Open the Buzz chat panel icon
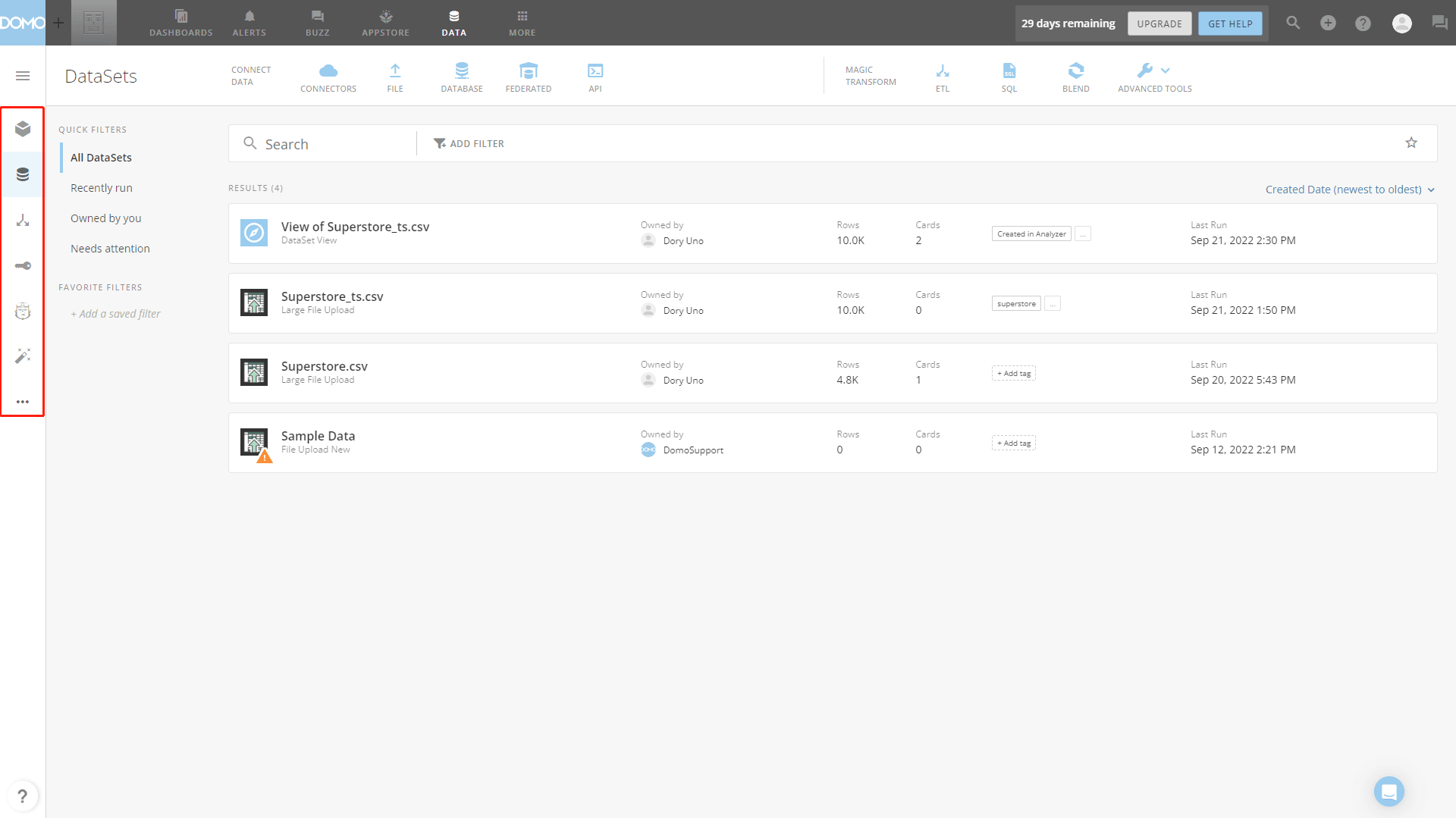Screen dimensions: 1456x818 1439,23
